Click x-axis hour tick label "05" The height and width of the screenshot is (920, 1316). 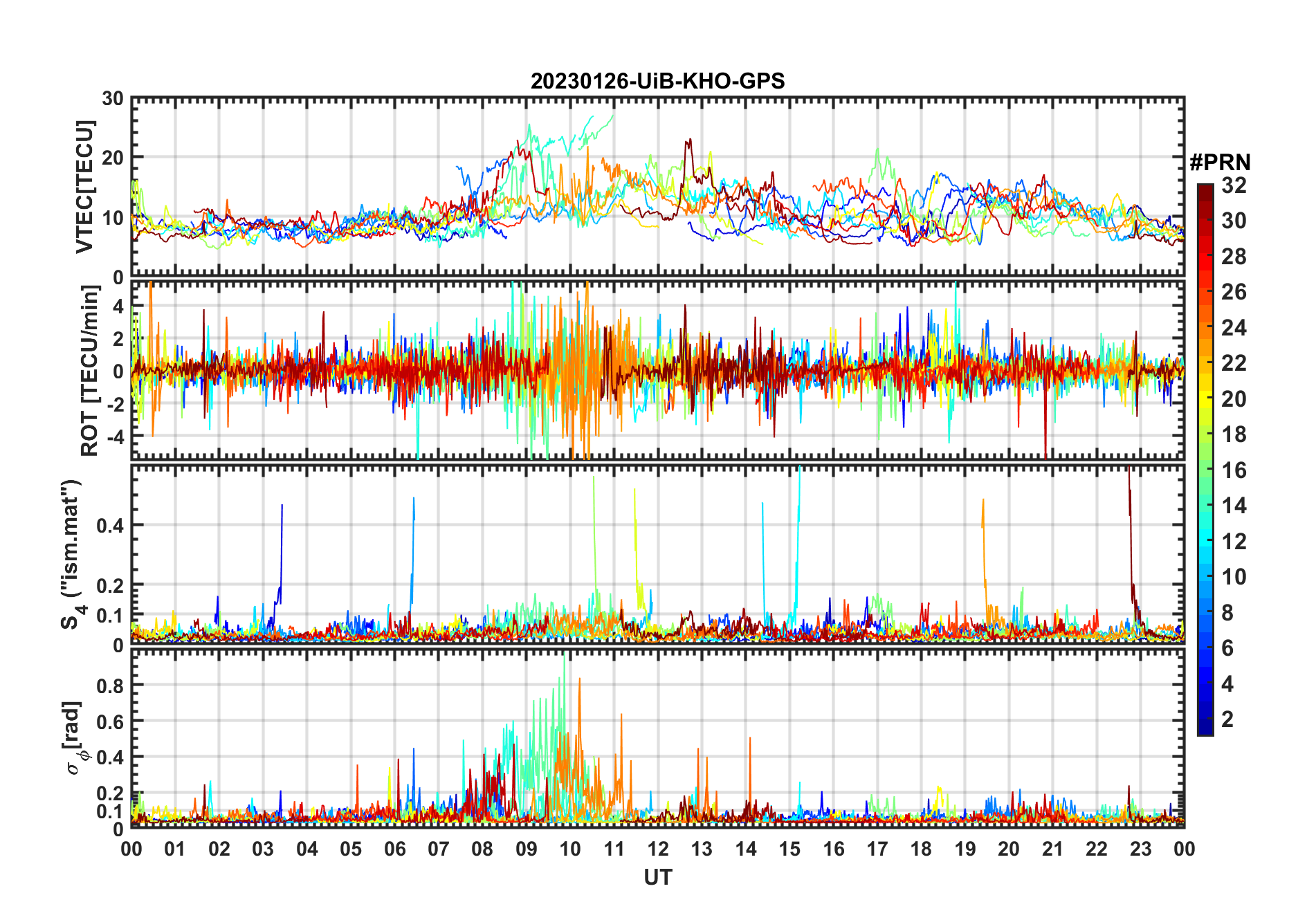pos(351,849)
